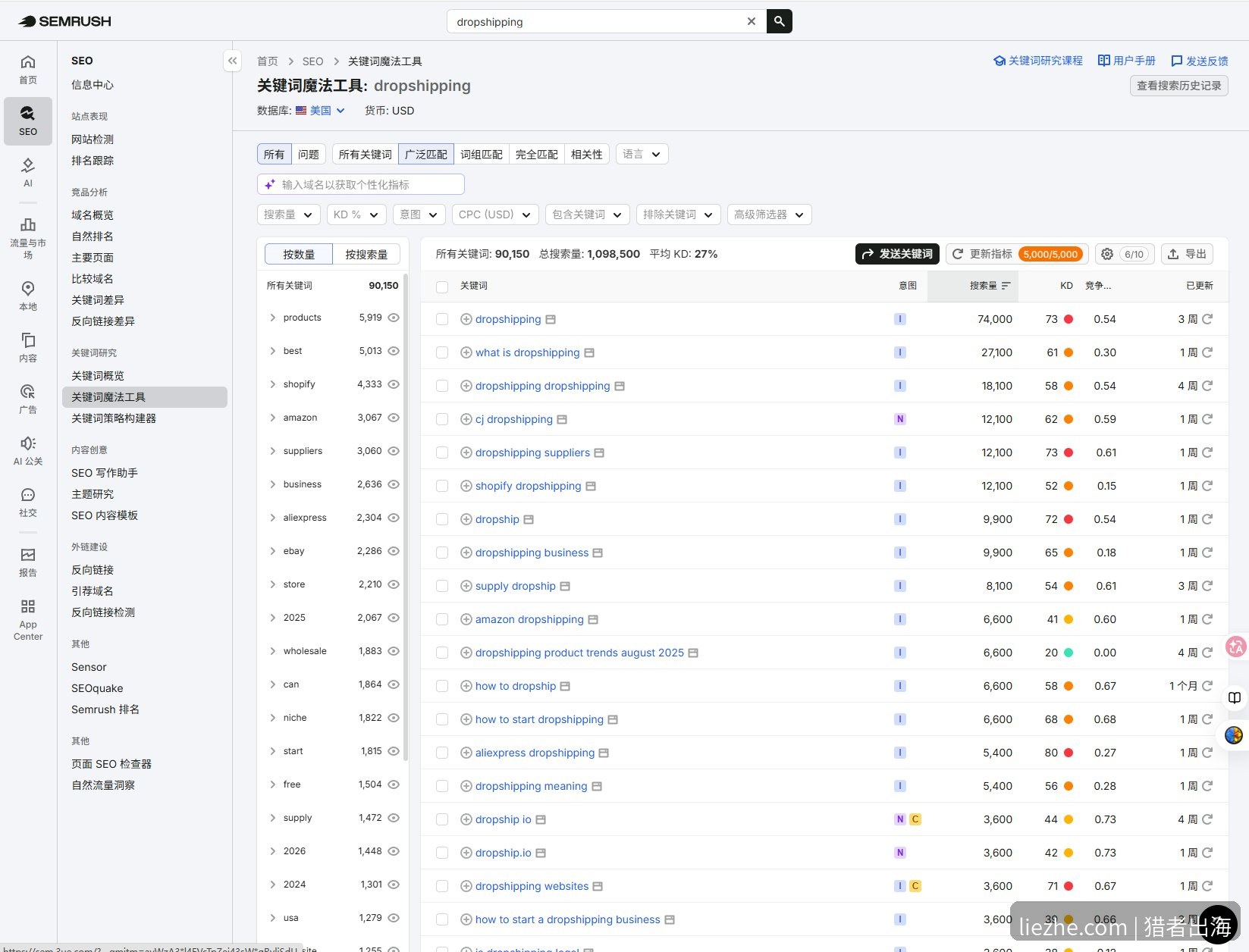The height and width of the screenshot is (952, 1249).
Task: Toggle eye icon for products group
Action: coord(394,318)
